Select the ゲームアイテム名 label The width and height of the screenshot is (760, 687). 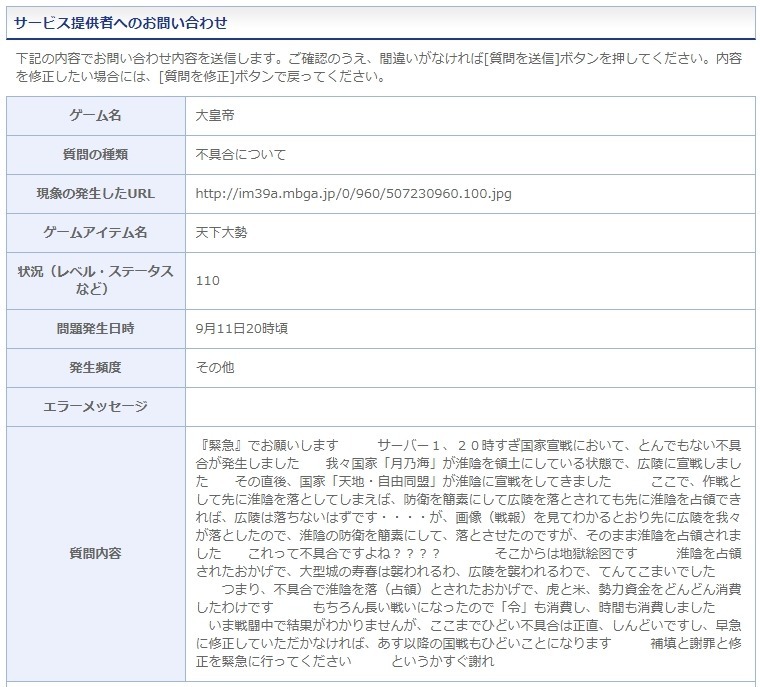click(x=95, y=232)
